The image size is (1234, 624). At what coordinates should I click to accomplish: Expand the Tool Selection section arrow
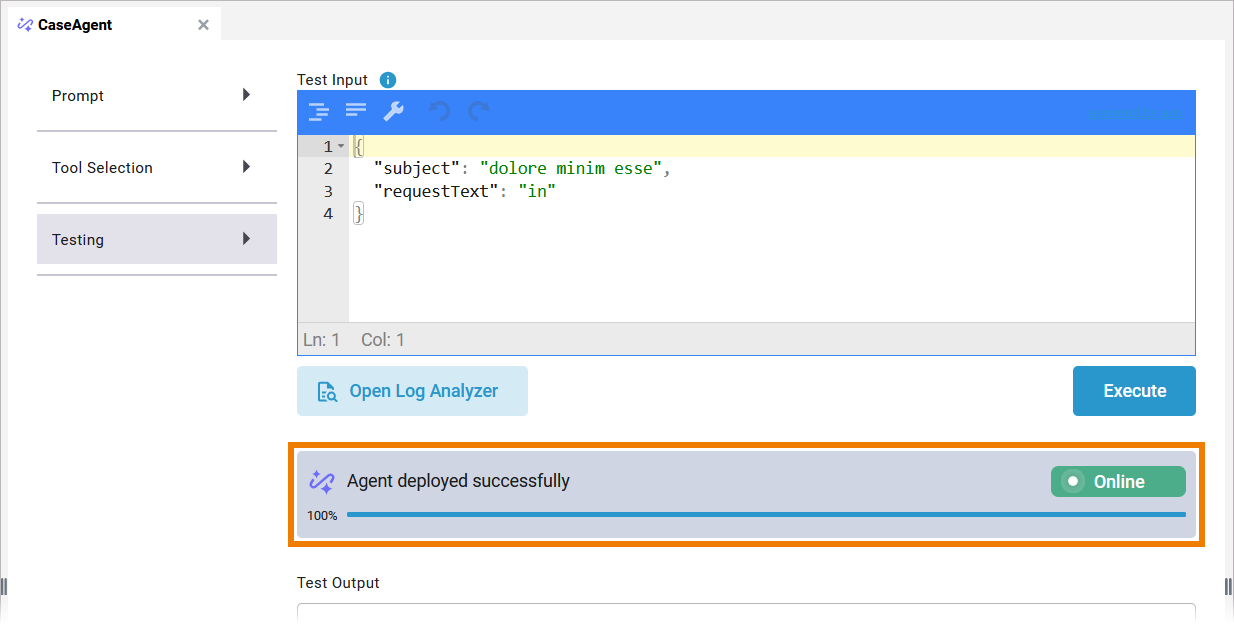tap(246, 167)
